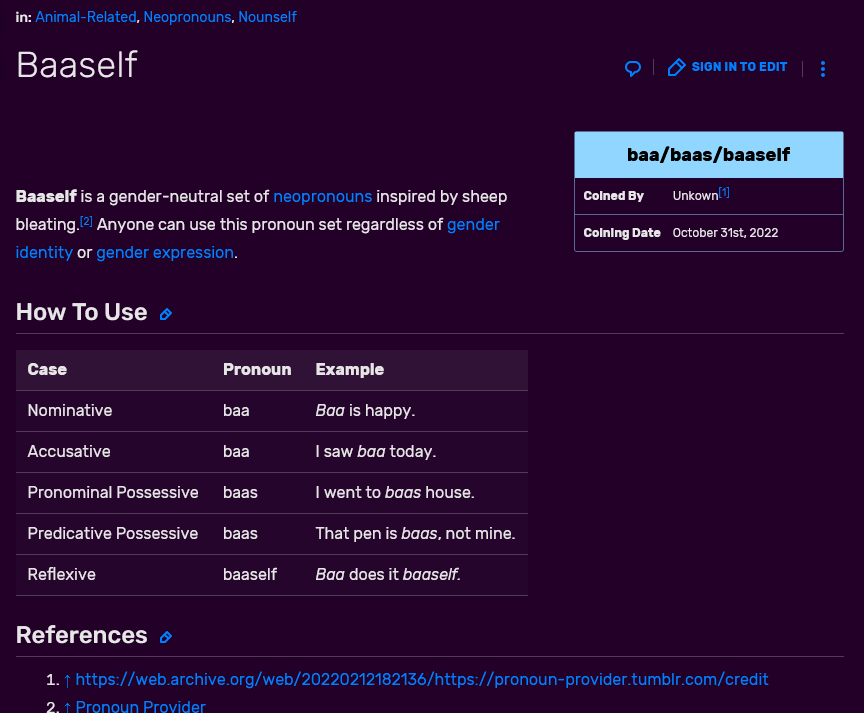Click the baaself pronoun cell
The height and width of the screenshot is (713, 864).
coord(250,575)
